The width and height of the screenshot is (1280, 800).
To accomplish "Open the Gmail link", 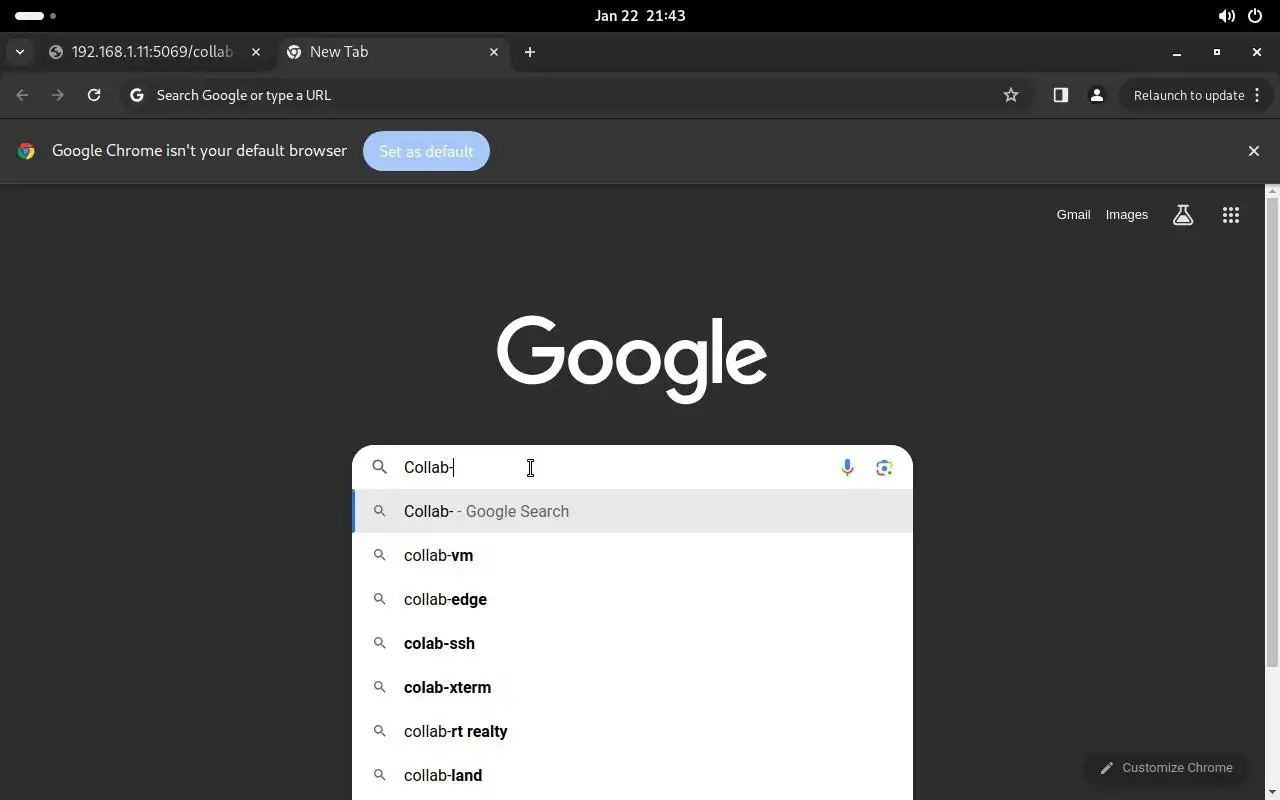I will [1073, 215].
